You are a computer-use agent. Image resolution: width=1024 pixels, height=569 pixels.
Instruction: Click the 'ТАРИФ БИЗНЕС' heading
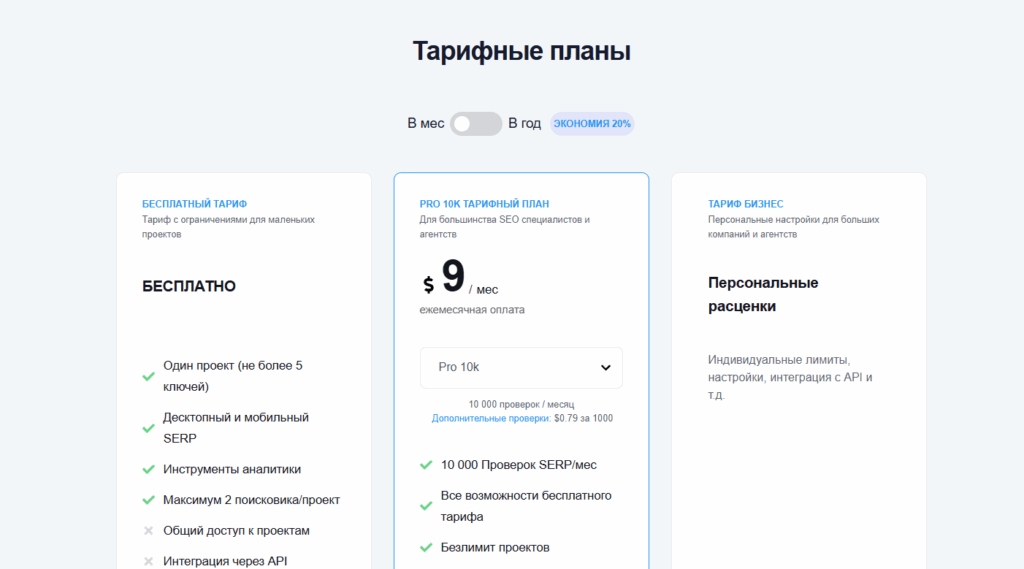click(745, 204)
